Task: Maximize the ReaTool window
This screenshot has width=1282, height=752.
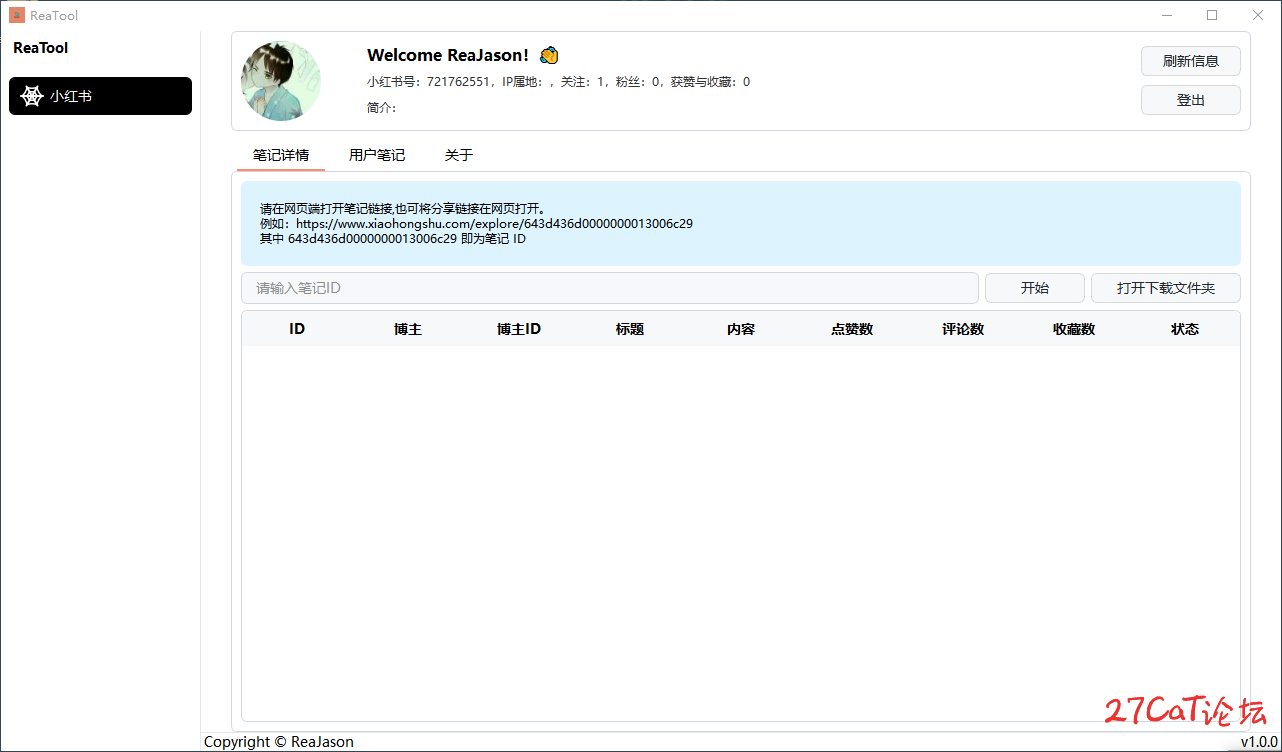Action: (x=1212, y=15)
